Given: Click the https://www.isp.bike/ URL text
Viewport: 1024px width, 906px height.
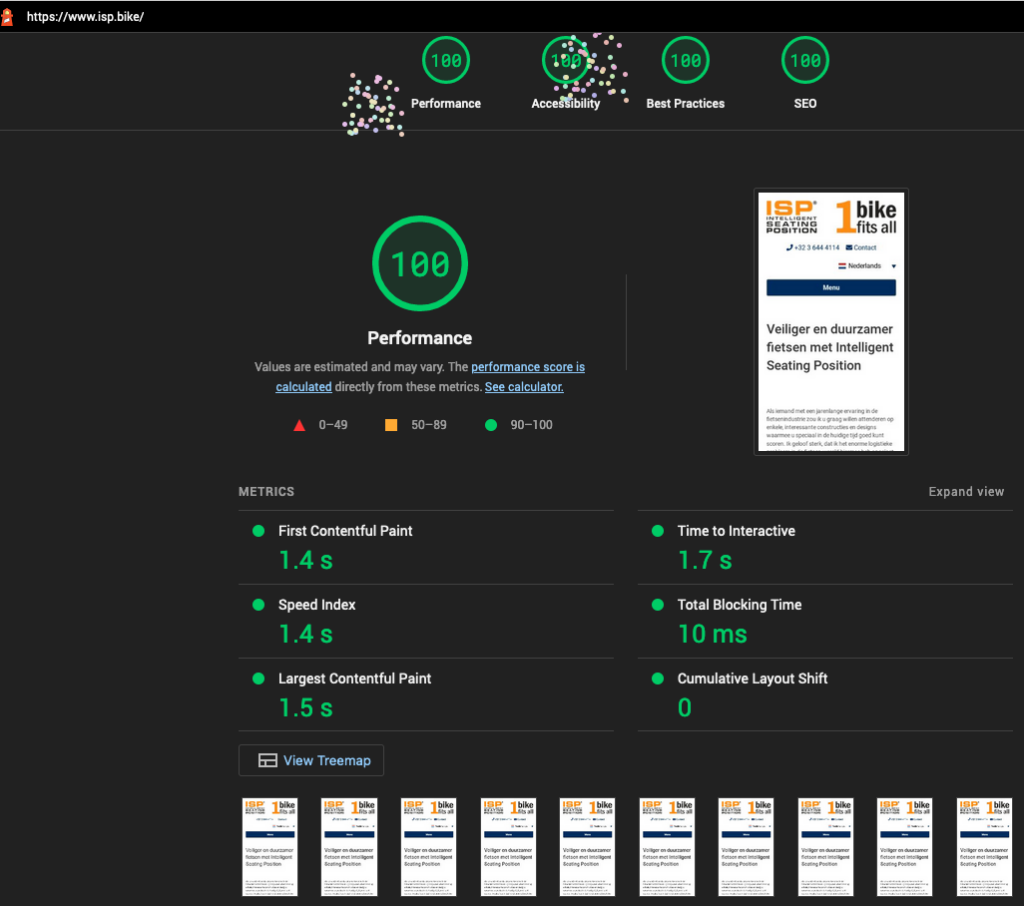Looking at the screenshot, I should (85, 17).
